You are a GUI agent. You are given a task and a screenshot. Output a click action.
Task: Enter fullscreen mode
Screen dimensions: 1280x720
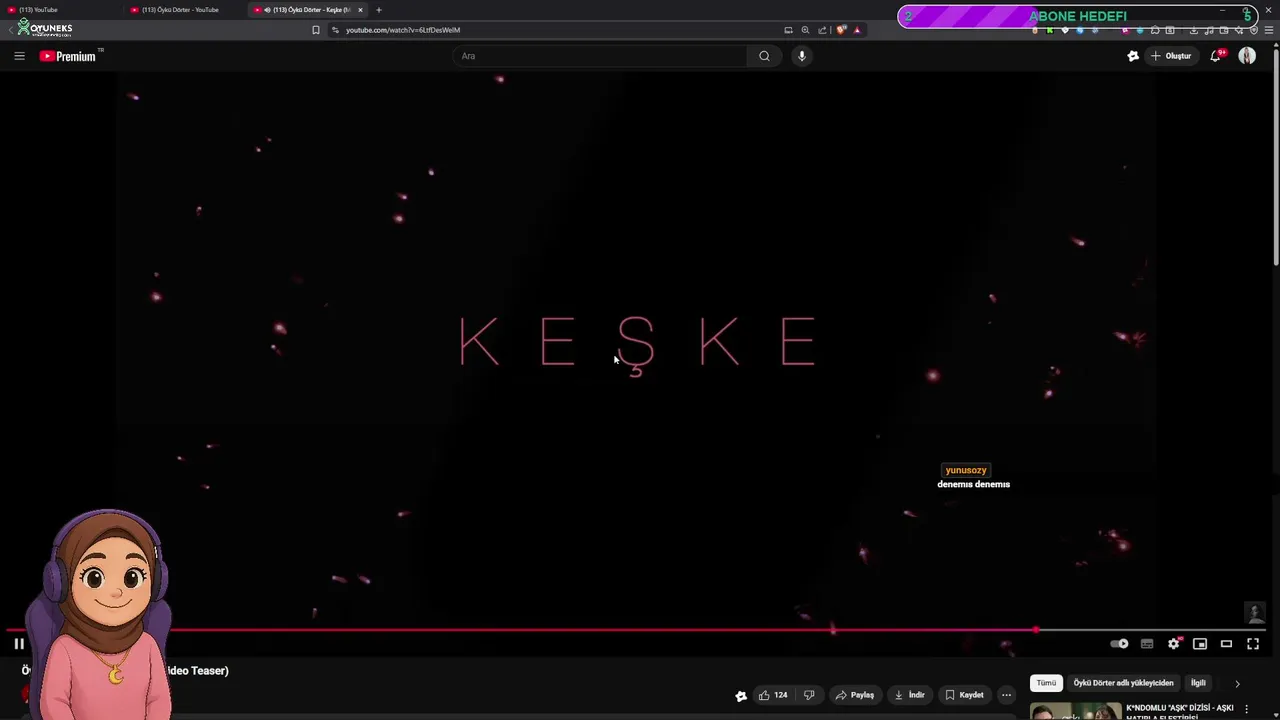(1253, 644)
